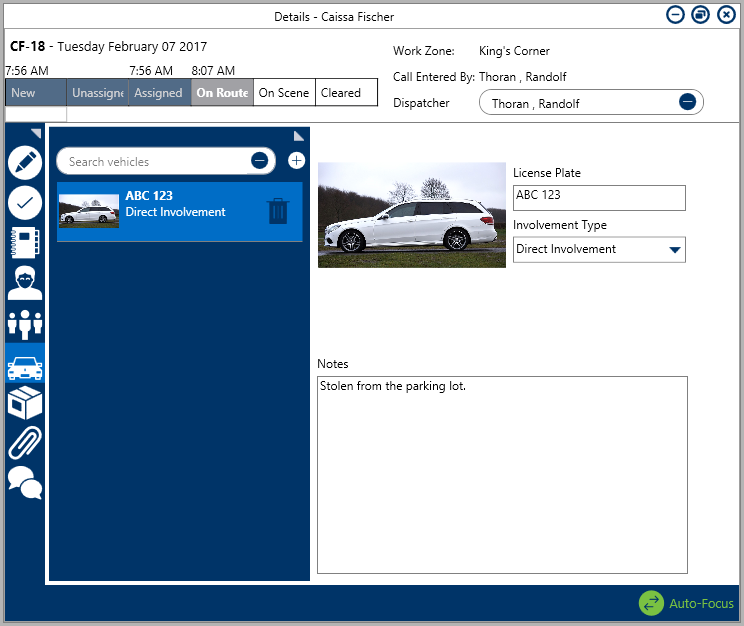
Task: Delete vehicle ABC 123 with trash icon
Action: [278, 211]
